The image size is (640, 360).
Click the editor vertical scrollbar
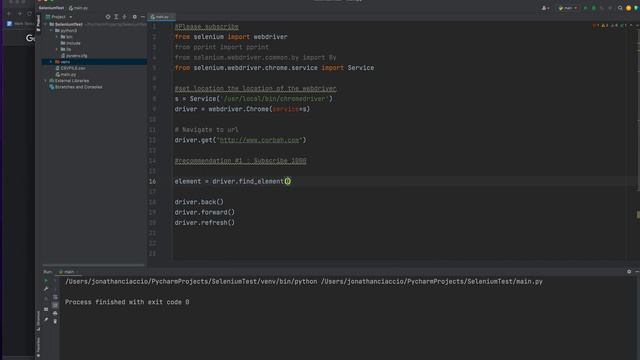point(638,110)
